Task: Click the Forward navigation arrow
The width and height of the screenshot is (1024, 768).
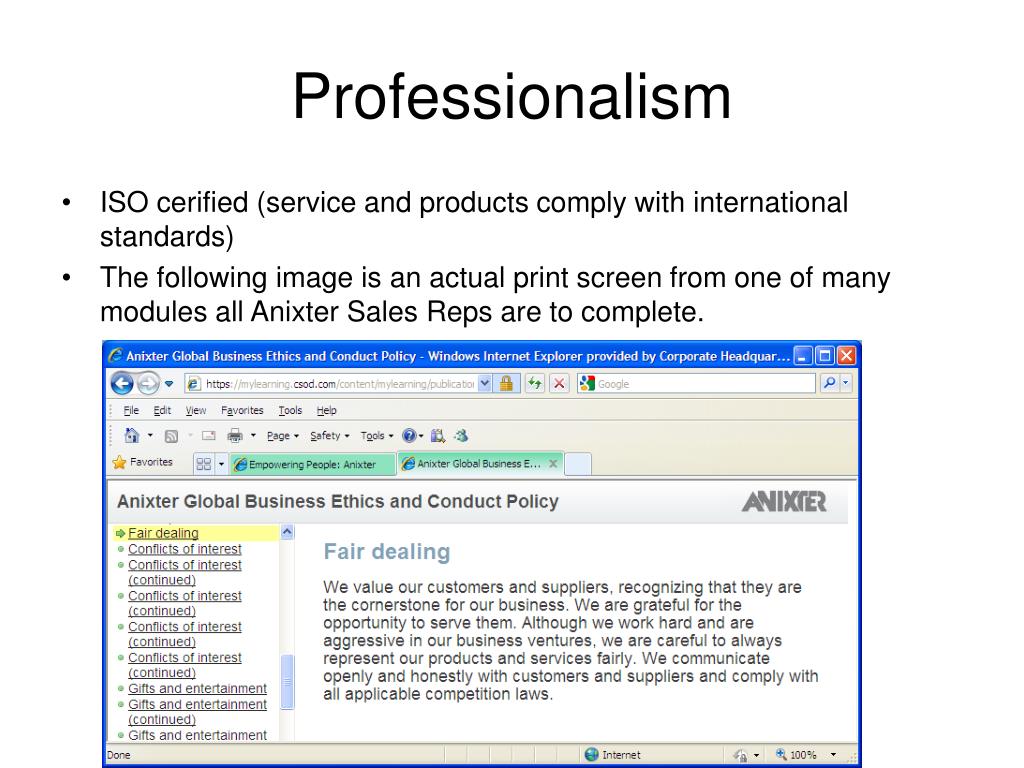Action: (148, 383)
